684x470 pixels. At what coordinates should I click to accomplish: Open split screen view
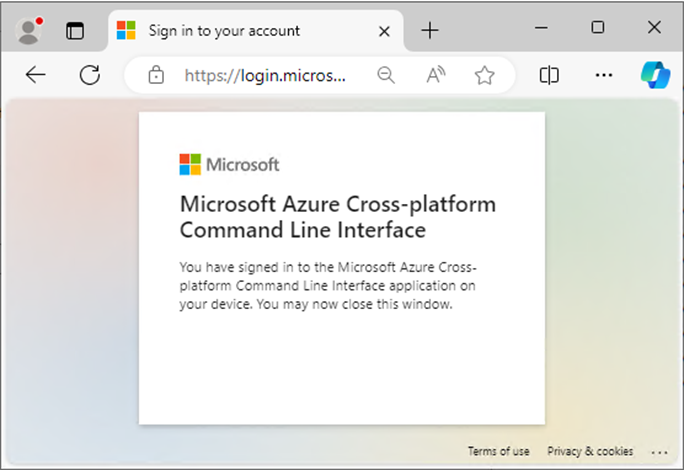pyautogui.click(x=549, y=75)
